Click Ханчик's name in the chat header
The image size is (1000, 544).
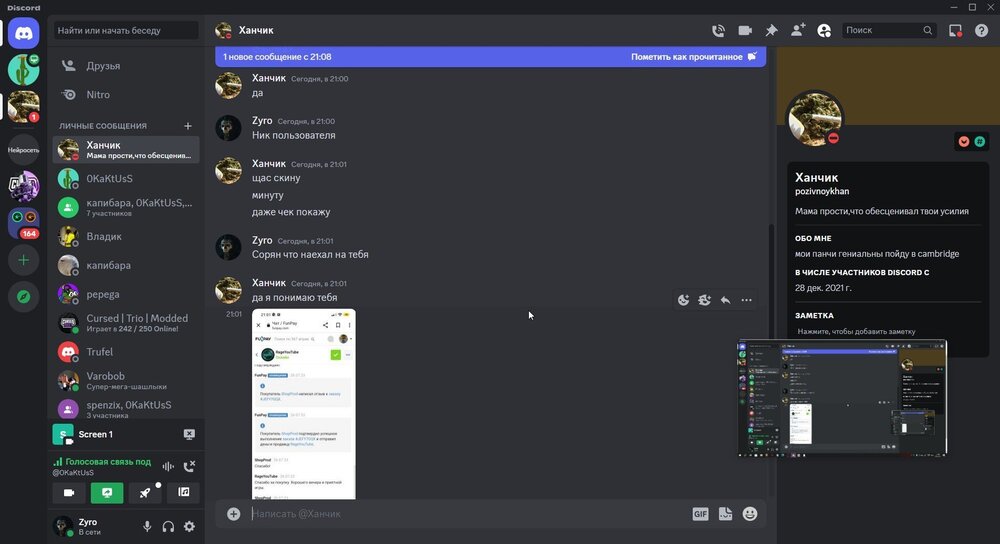256,30
